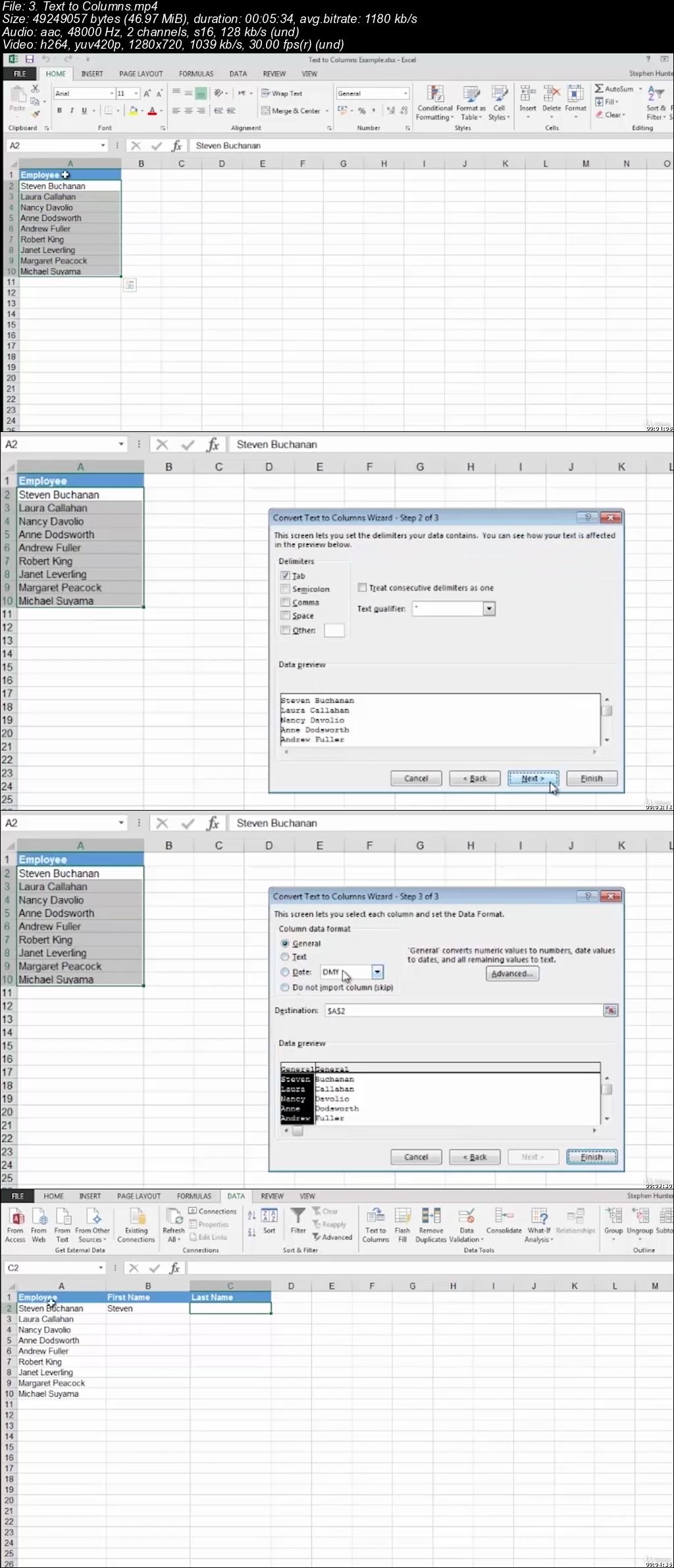This screenshot has width=674, height=1568.
Task: Select Text column data format radio
Action: (x=285, y=956)
